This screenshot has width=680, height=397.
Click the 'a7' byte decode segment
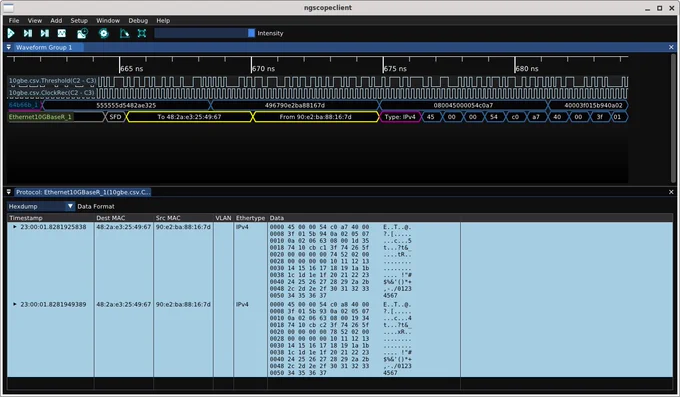point(536,117)
